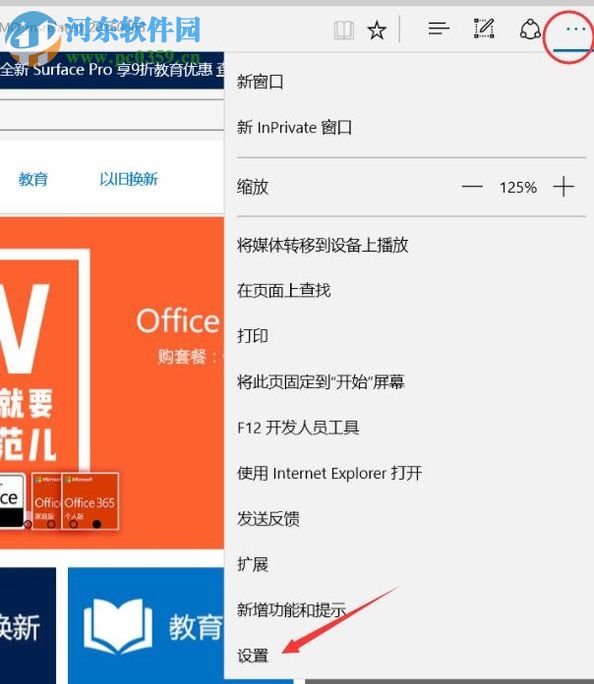
Task: Click the 购套餐 text on banner
Action: point(187,356)
